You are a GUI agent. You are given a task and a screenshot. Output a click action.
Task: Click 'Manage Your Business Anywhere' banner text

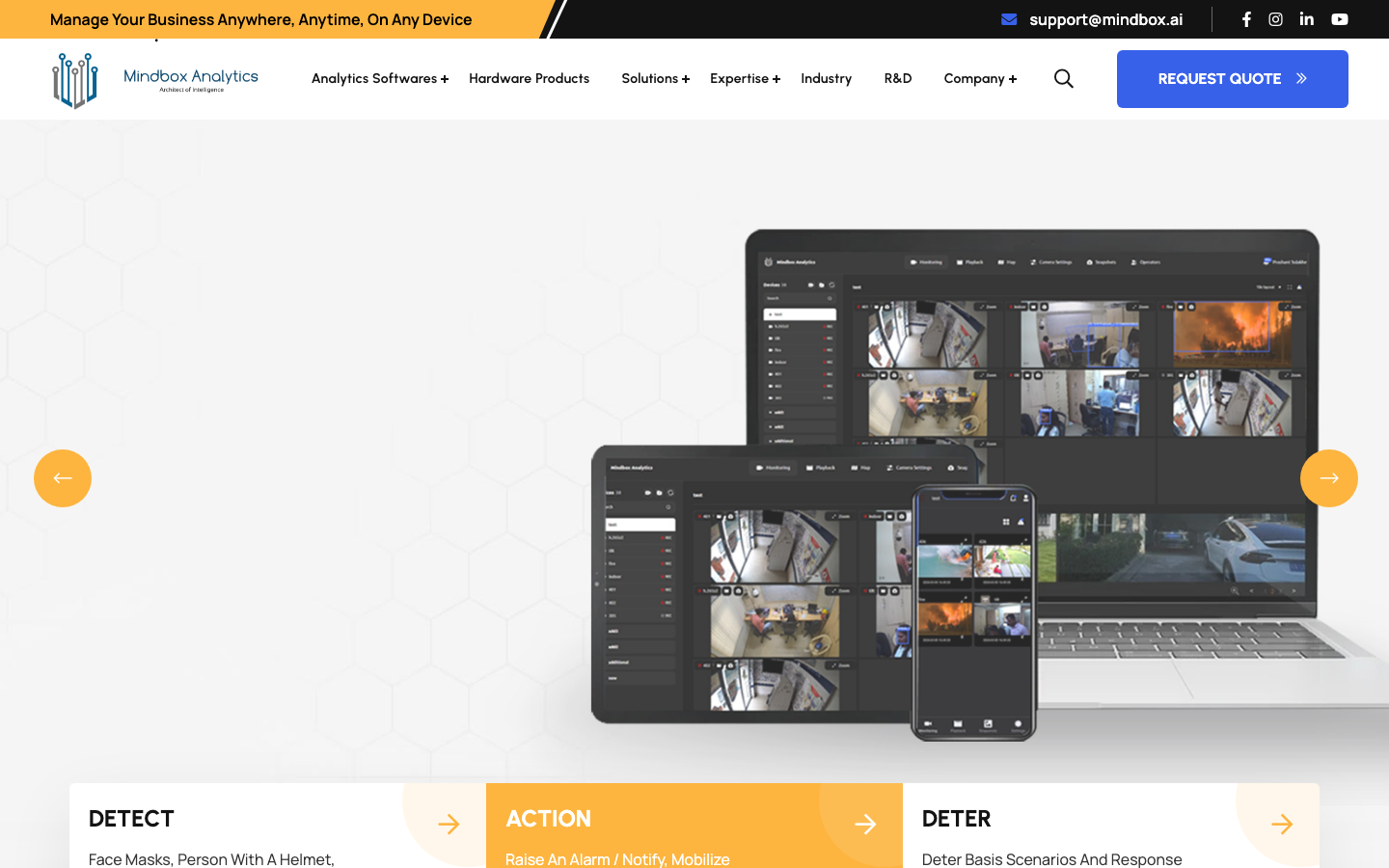[260, 19]
